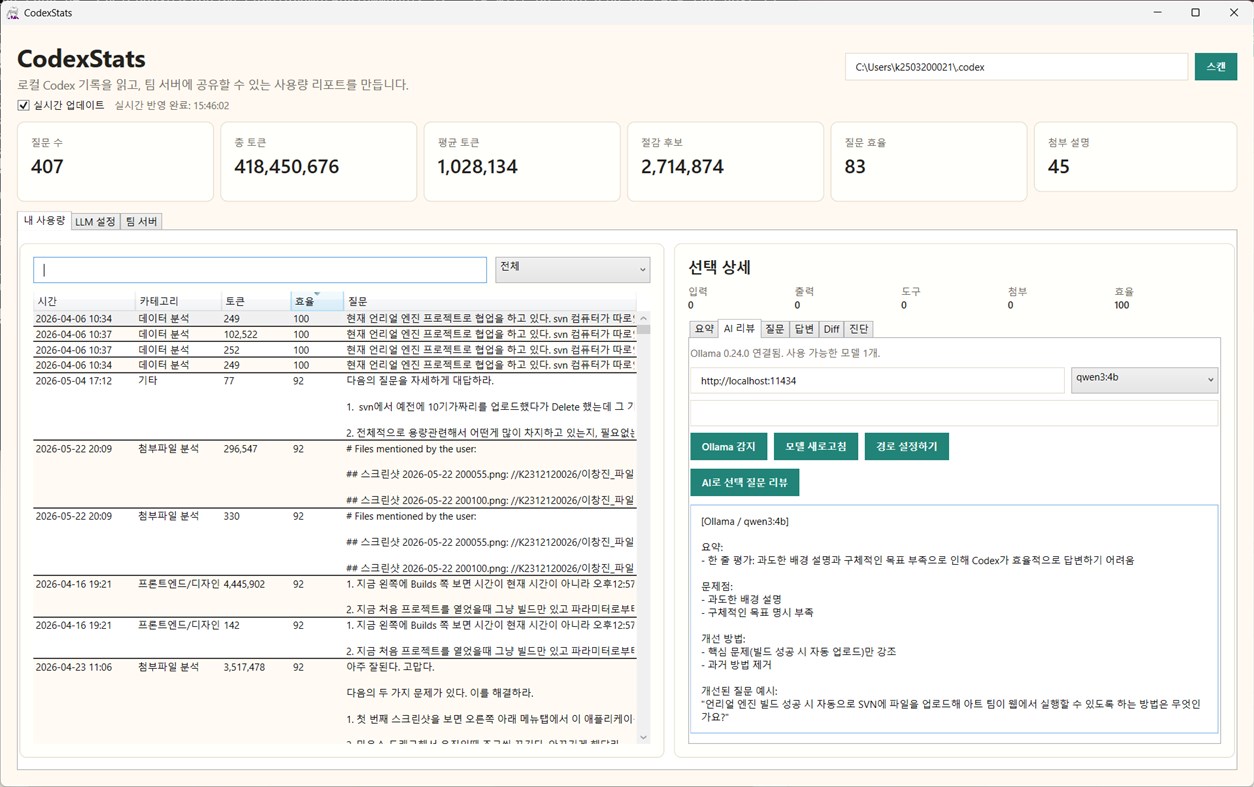Screen dimensions: 1254x787
Task: Select the row with 4,445,902 tokens
Action: pyautogui.click(x=334, y=595)
